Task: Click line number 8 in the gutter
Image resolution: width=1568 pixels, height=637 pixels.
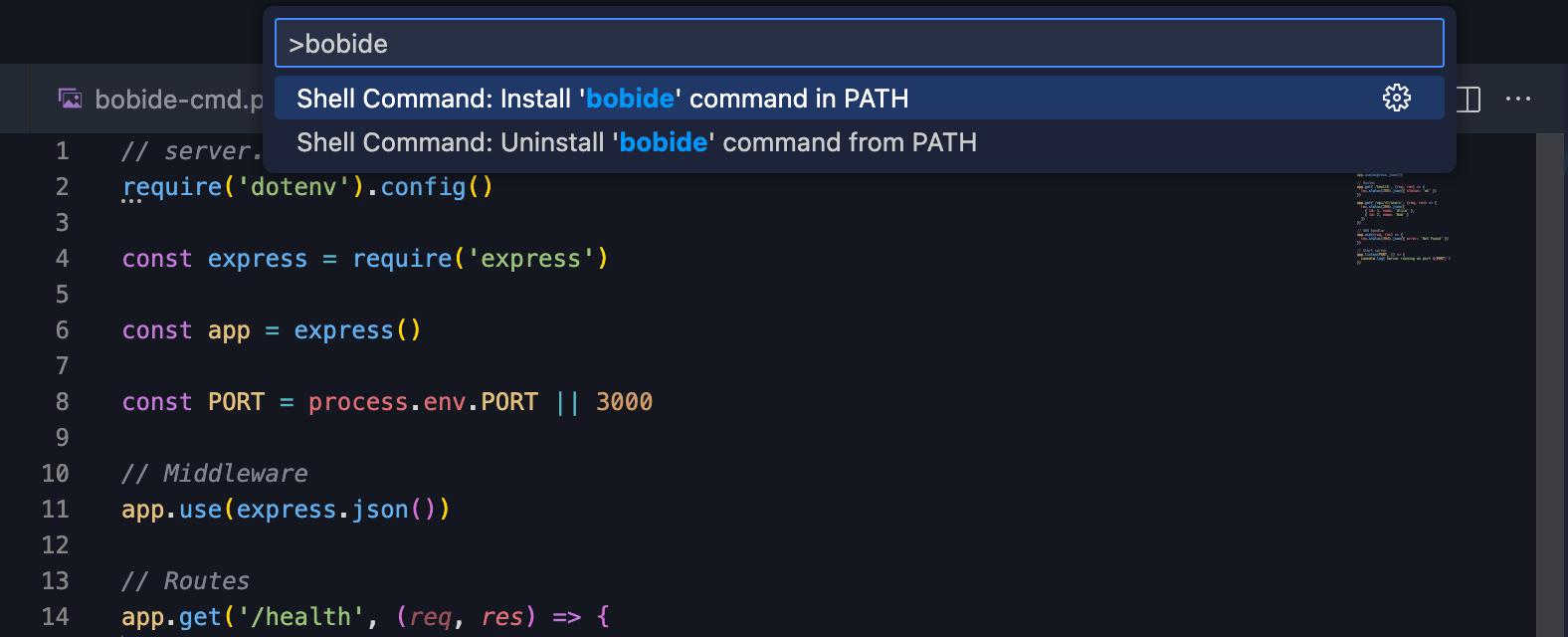Action: pyautogui.click(x=62, y=402)
